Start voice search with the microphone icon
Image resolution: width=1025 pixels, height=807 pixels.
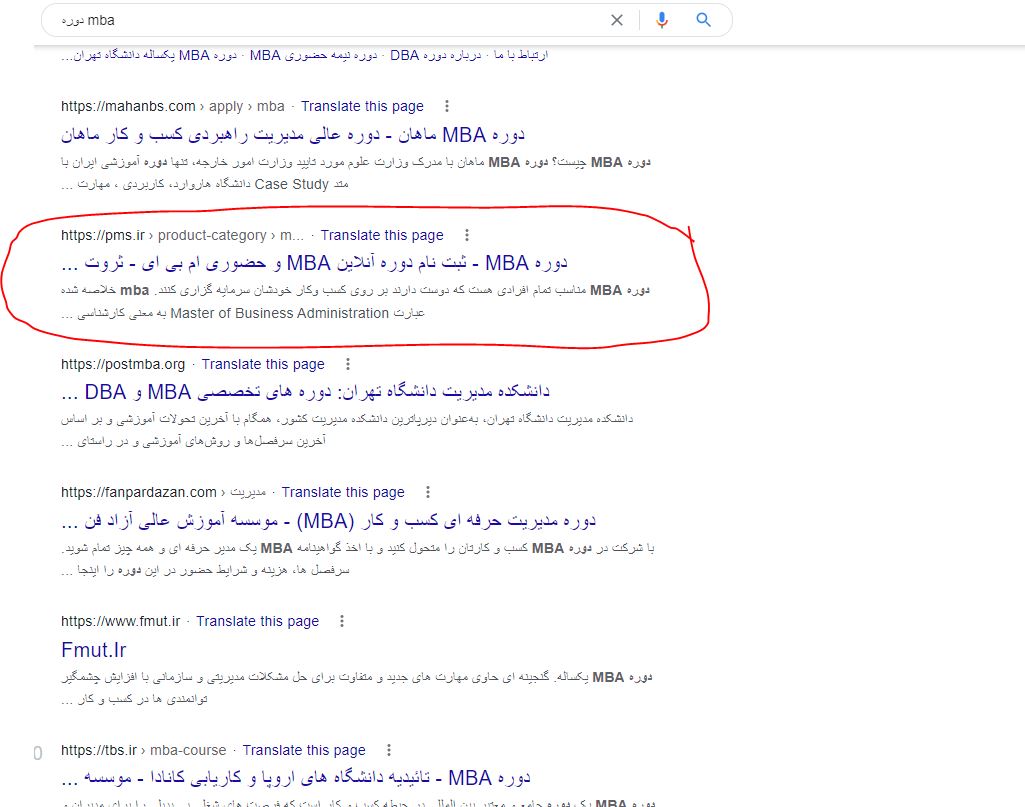point(662,20)
